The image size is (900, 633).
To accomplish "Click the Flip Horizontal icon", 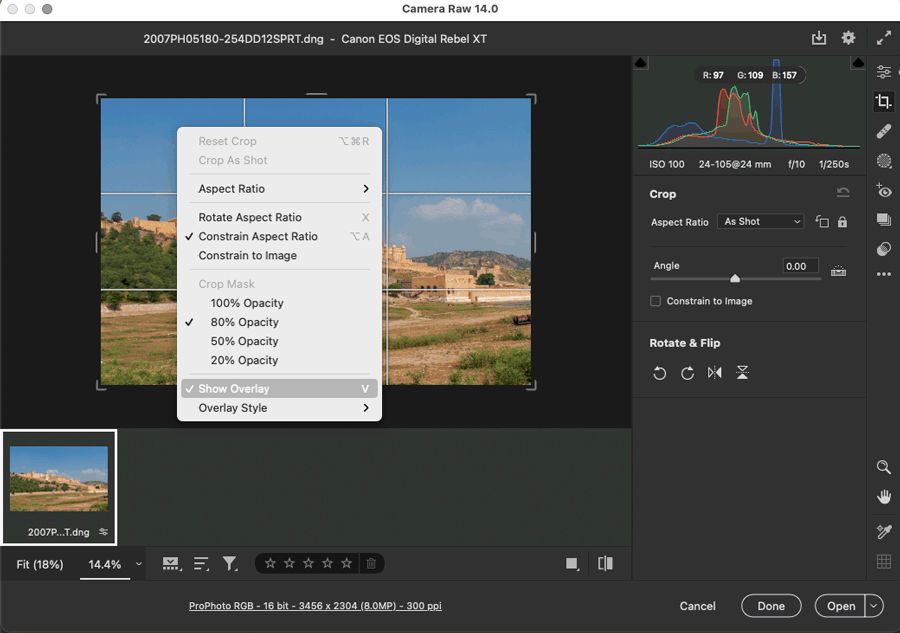I will (x=715, y=372).
